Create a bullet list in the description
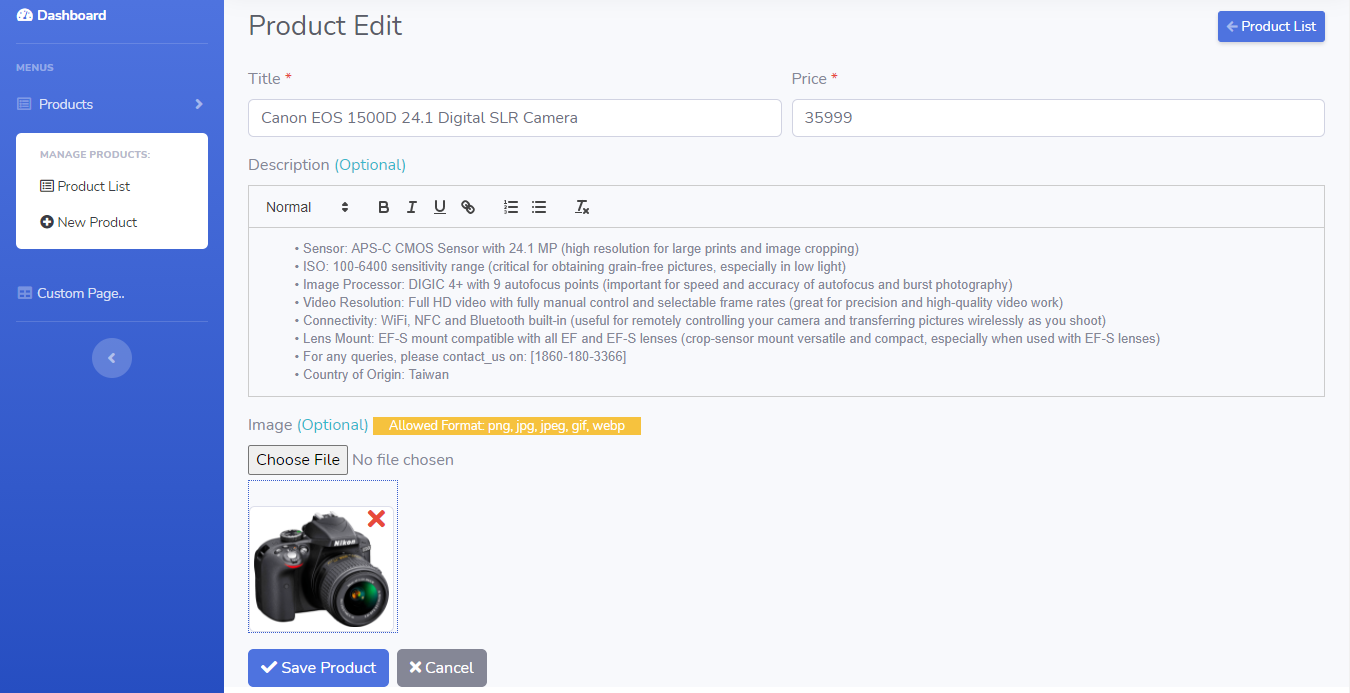Image resolution: width=1350 pixels, height=693 pixels. click(x=538, y=207)
